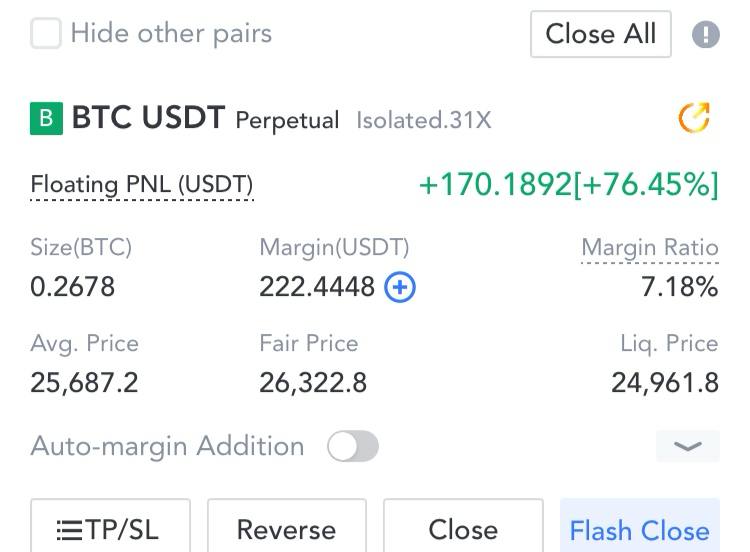Enable the Auto-margin Addition switch
Image resolution: width=750 pixels, height=552 pixels.
pos(353,446)
